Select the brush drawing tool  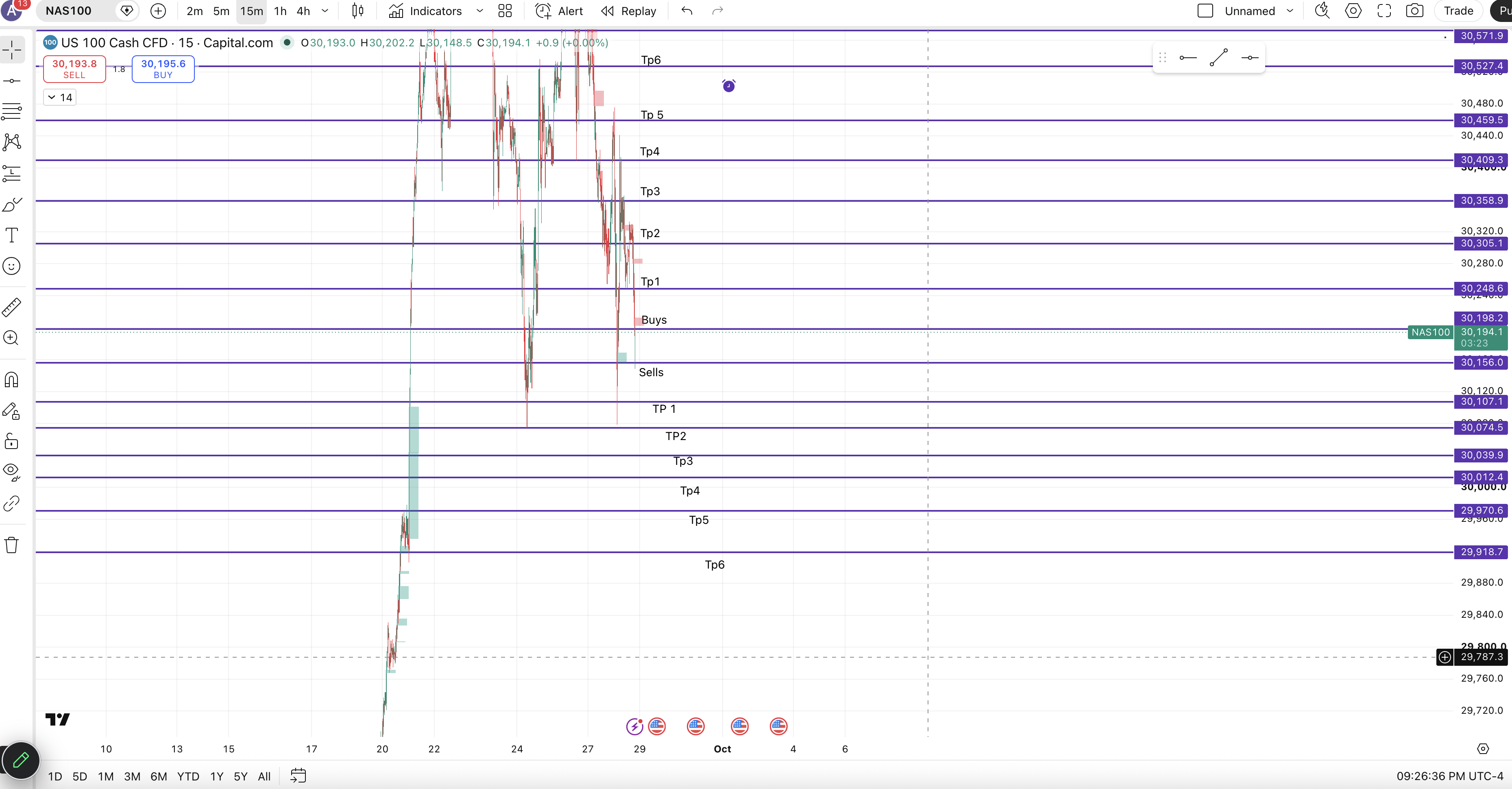[x=12, y=204]
